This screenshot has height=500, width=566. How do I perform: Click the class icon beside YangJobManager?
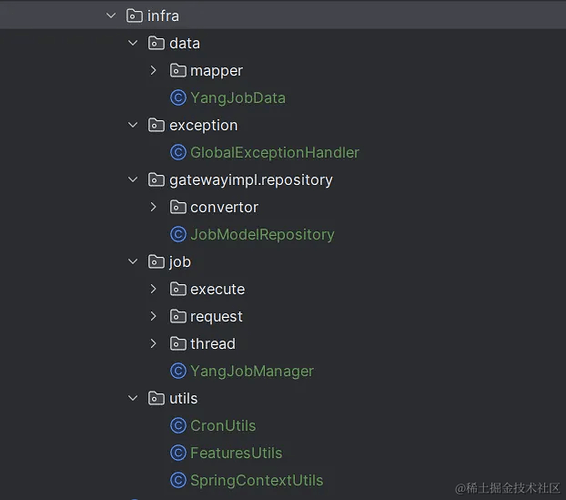coord(178,371)
